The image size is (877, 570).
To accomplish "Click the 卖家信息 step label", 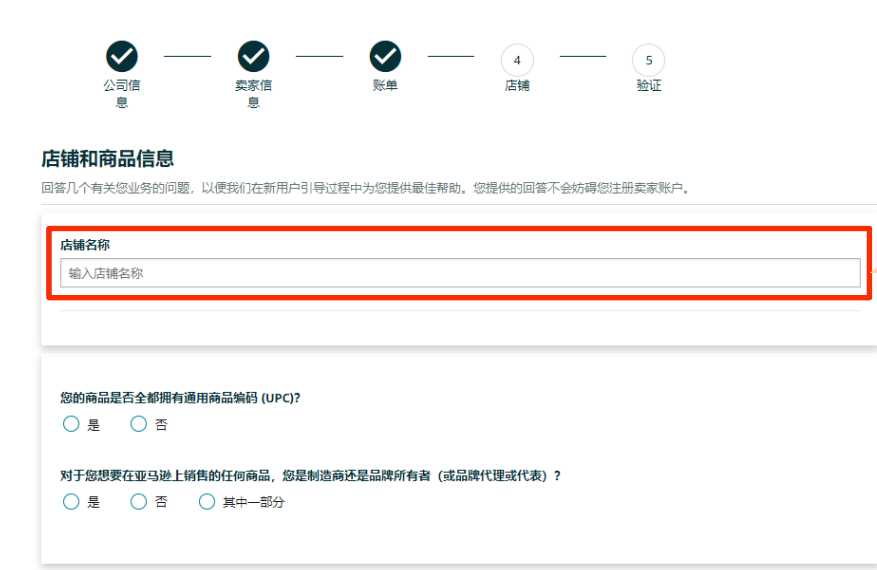I will 253,93.
